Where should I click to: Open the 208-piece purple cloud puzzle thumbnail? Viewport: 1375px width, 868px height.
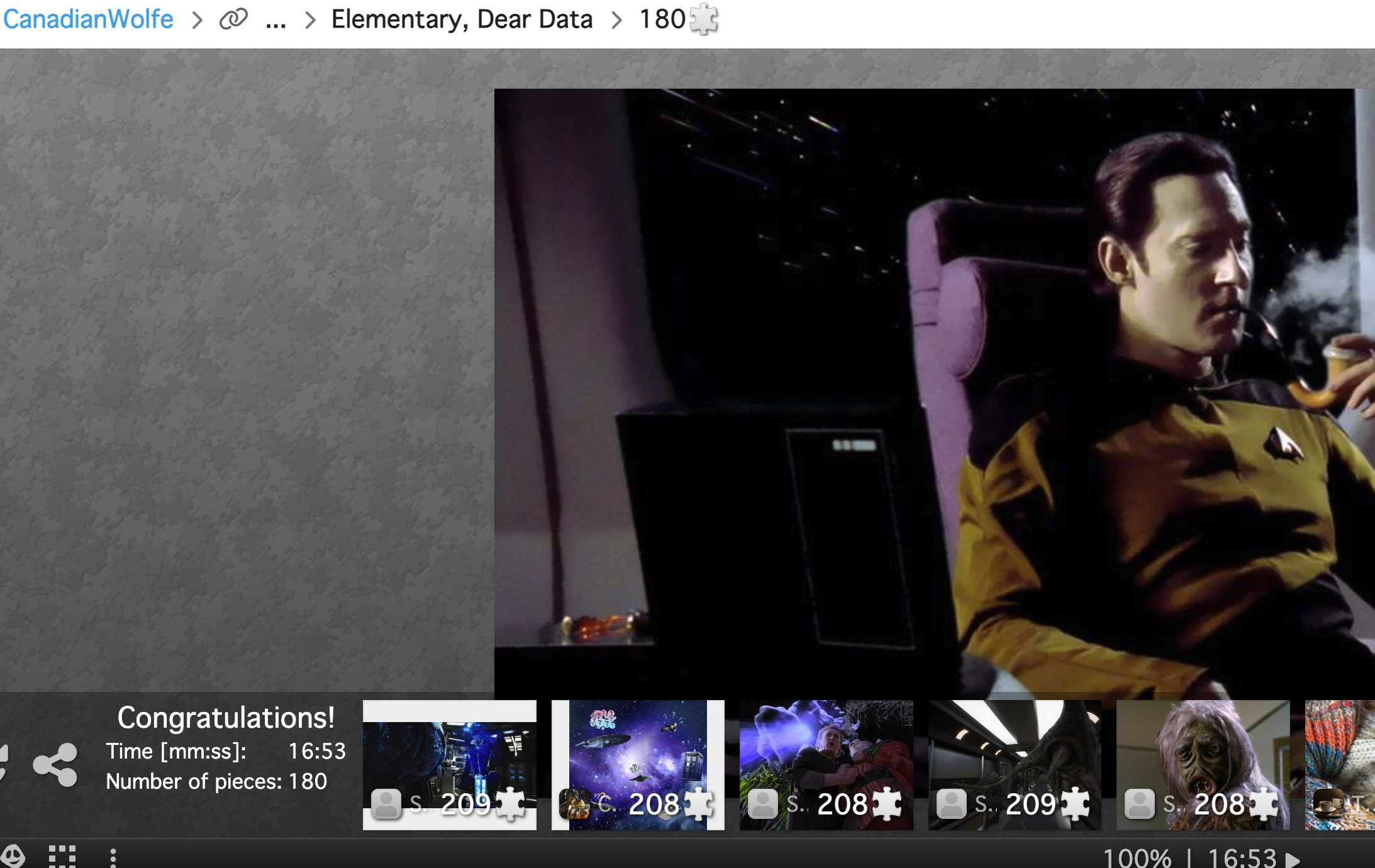point(827,765)
